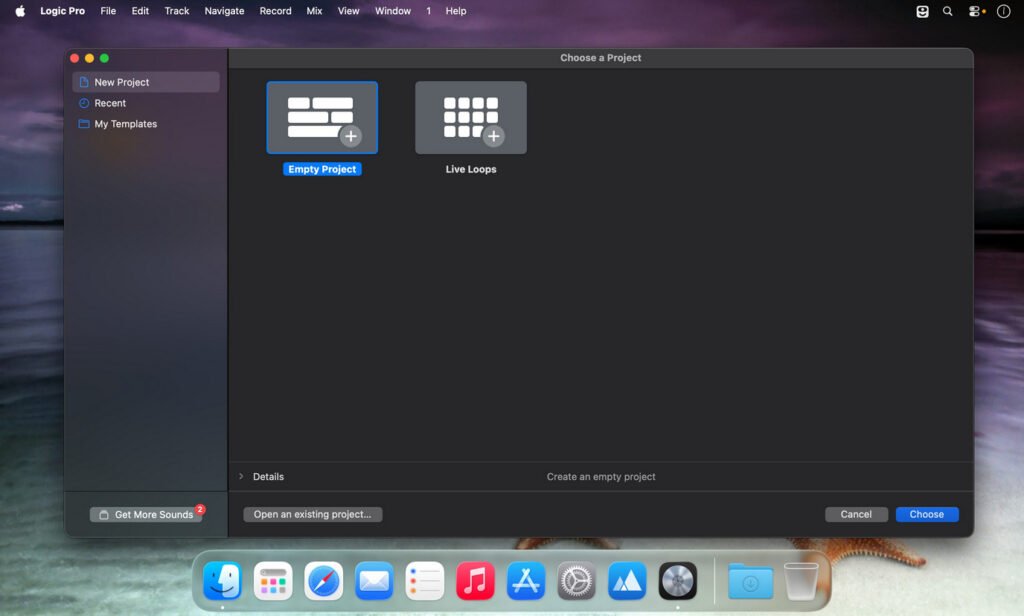Viewport: 1024px width, 616px height.
Task: Open the Navigate menu
Action: (x=224, y=11)
